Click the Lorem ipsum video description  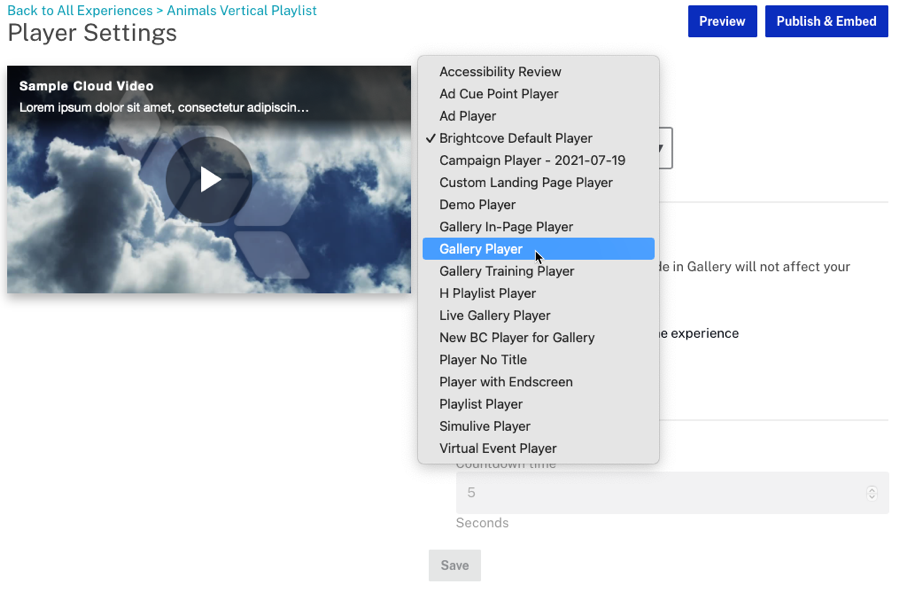pyautogui.click(x=164, y=107)
